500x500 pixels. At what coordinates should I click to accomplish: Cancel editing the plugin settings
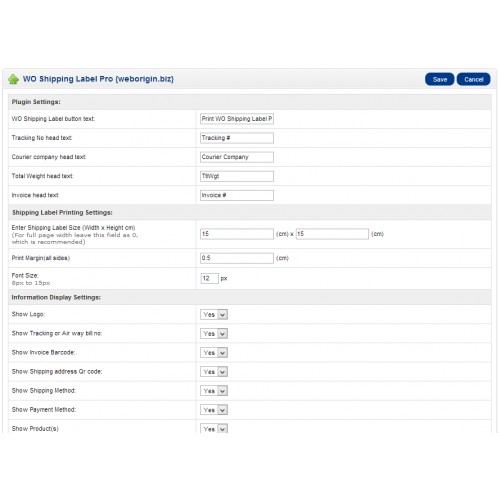tap(473, 79)
